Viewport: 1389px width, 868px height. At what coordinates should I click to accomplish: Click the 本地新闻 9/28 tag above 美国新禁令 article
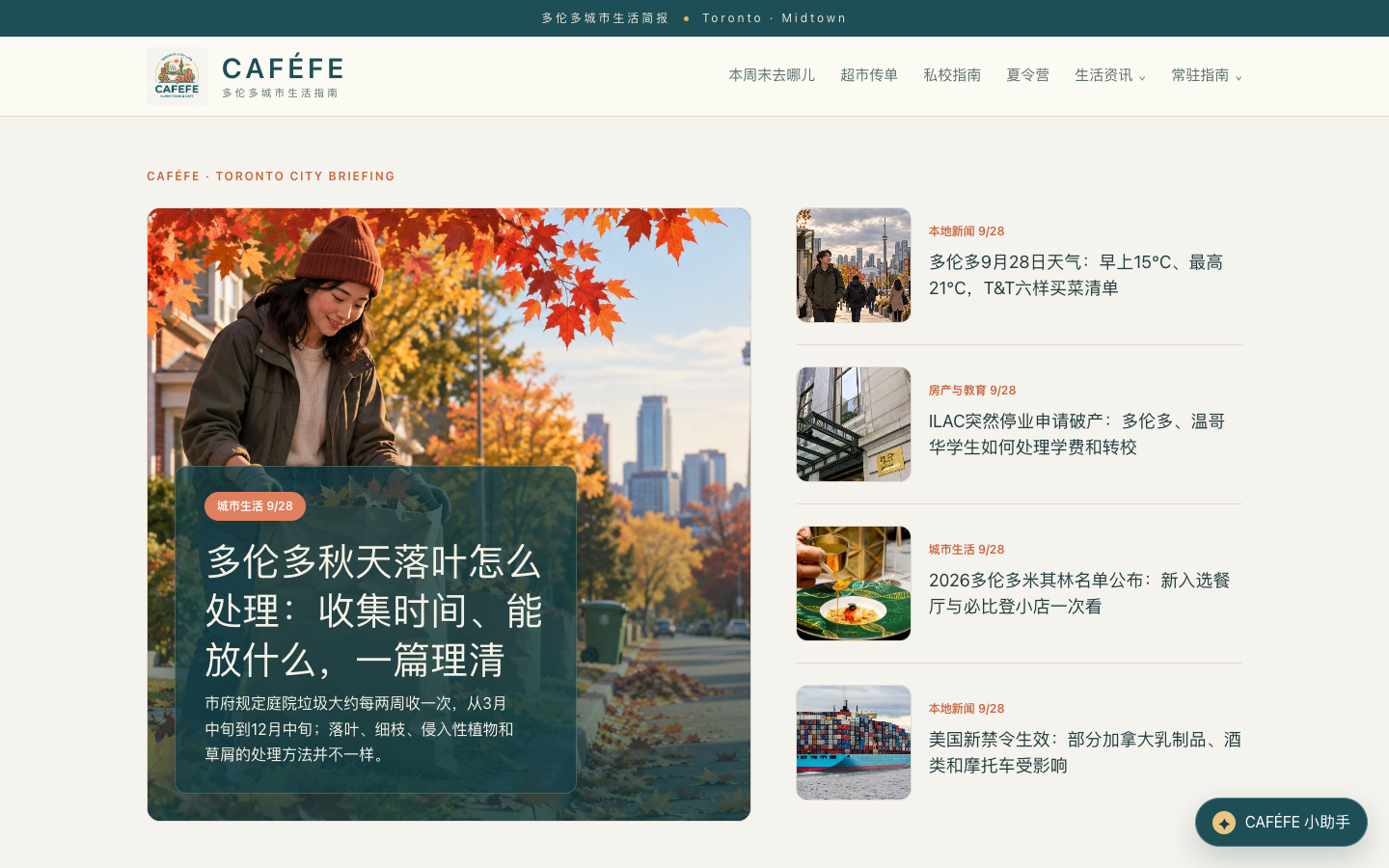point(967,709)
